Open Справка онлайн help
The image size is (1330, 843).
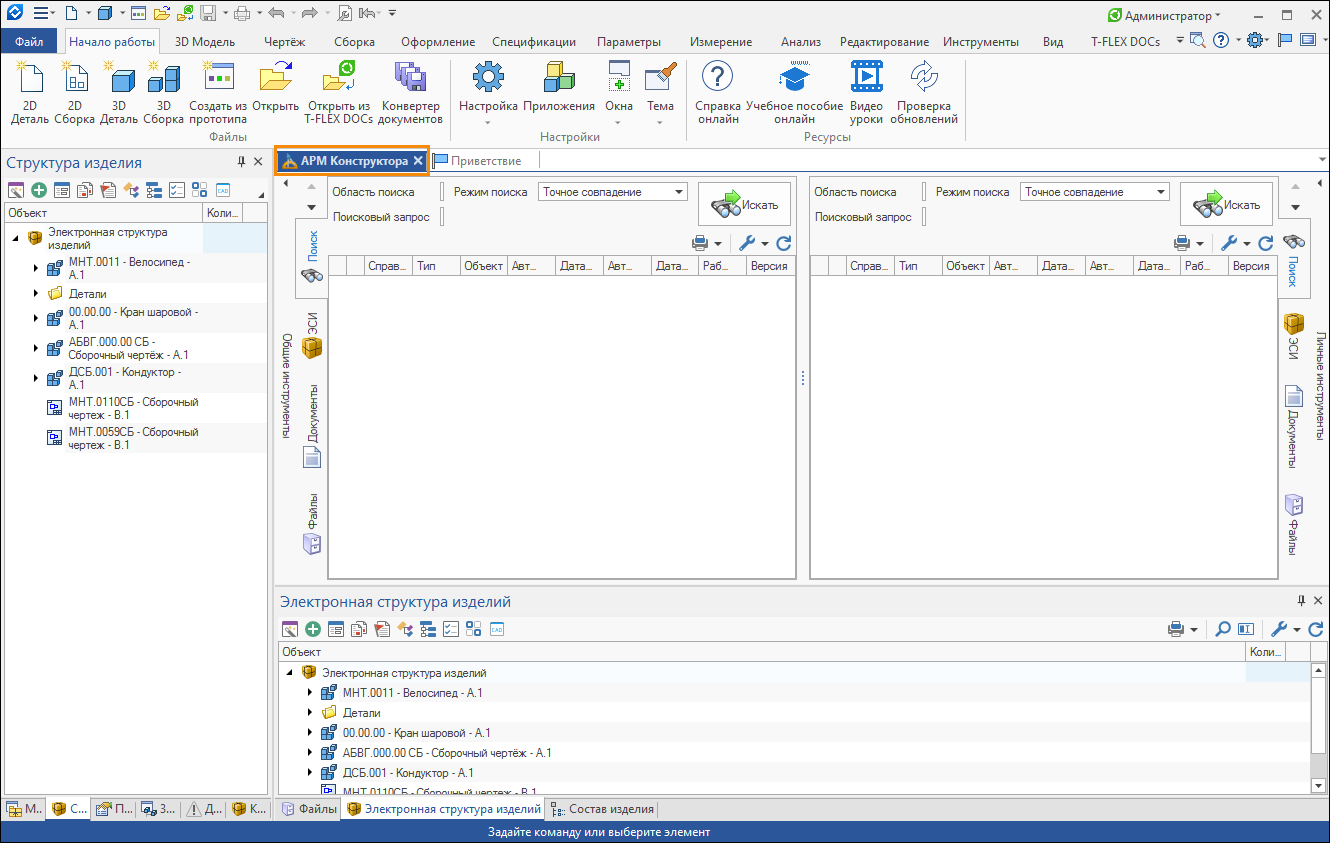[x=717, y=92]
